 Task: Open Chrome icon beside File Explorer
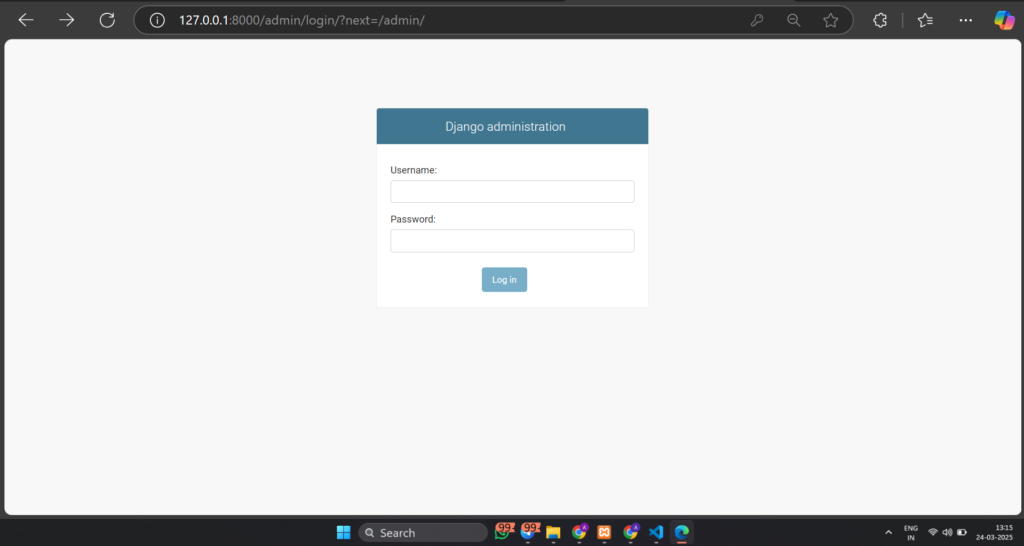click(x=579, y=532)
